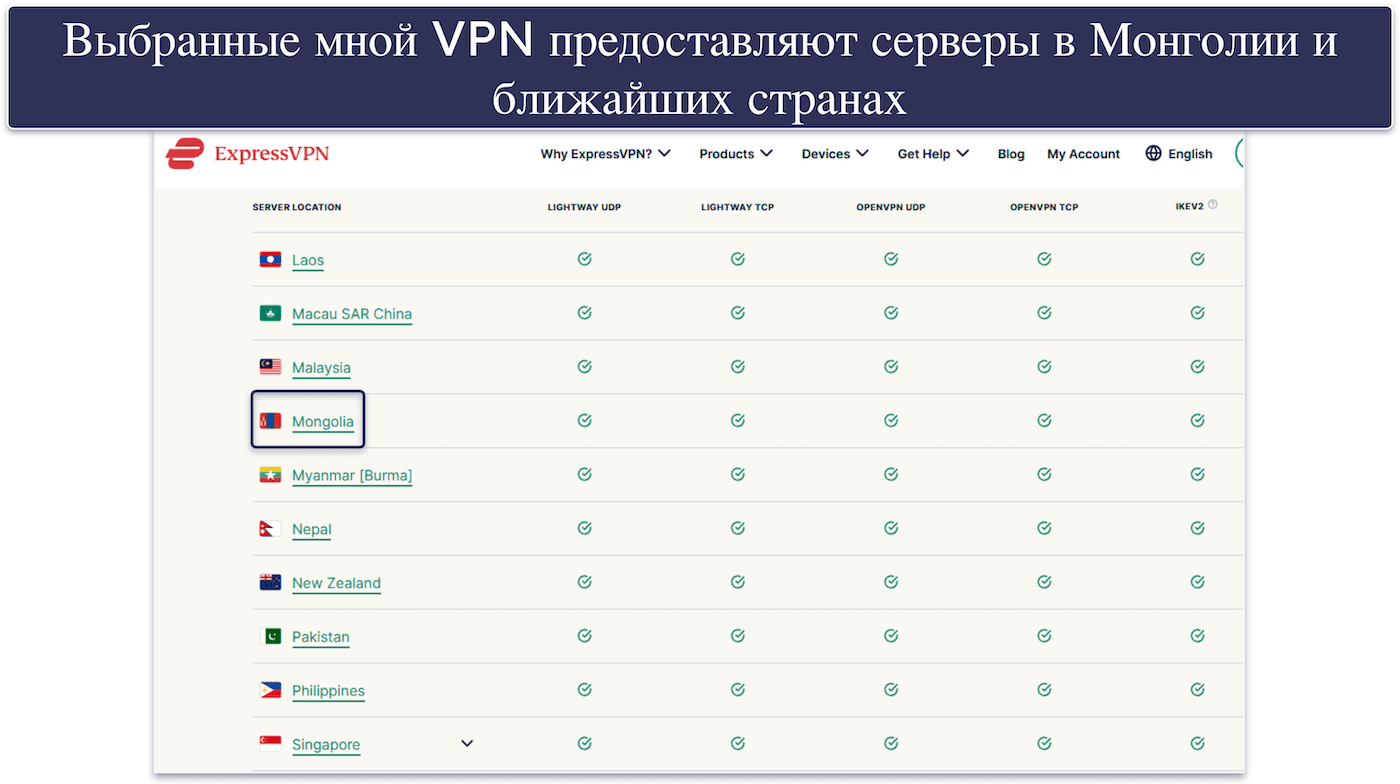
Task: Click the ExpressVPN logo
Action: (247, 153)
